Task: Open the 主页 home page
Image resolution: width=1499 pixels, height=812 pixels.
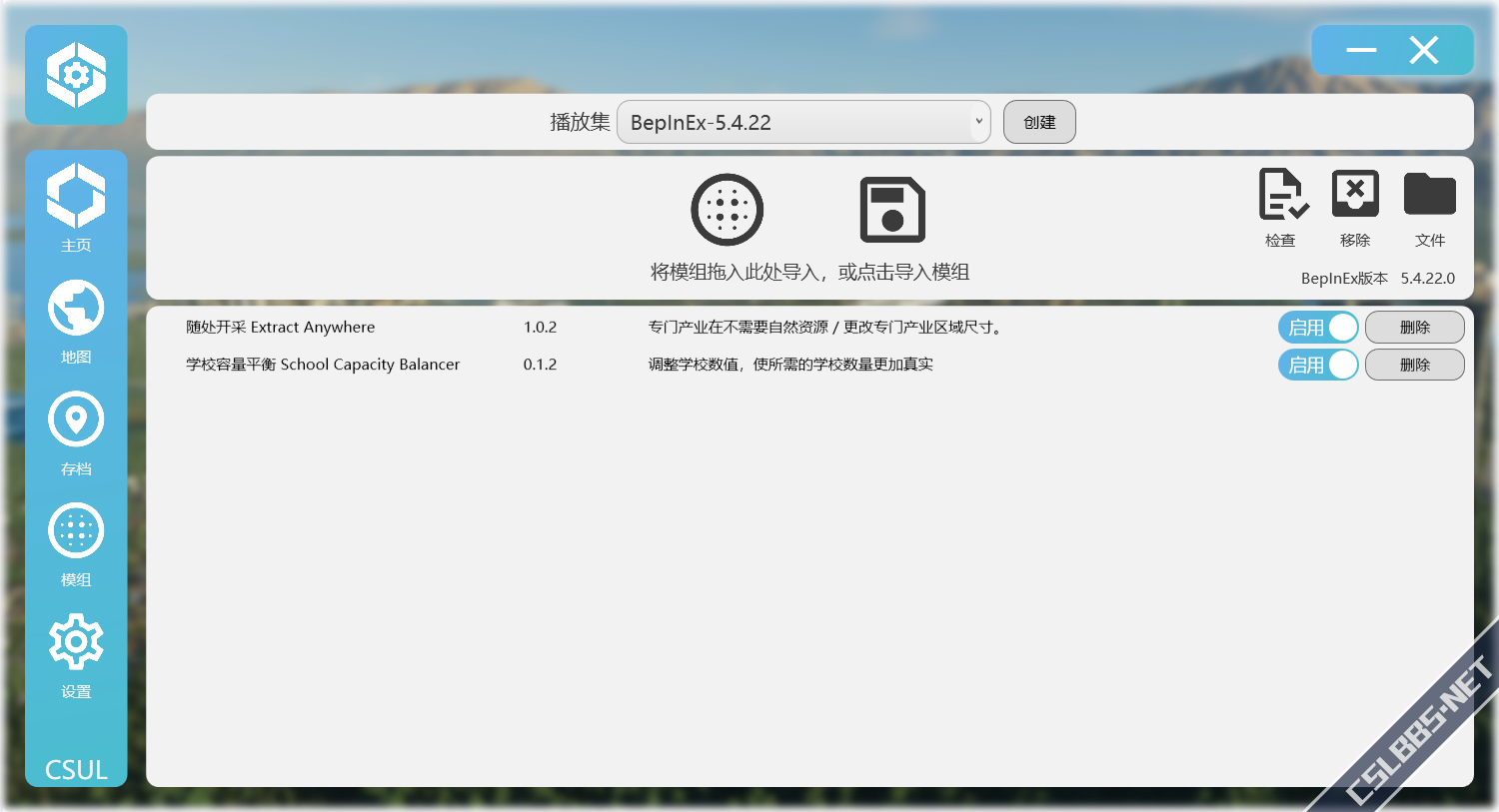Action: point(76,208)
